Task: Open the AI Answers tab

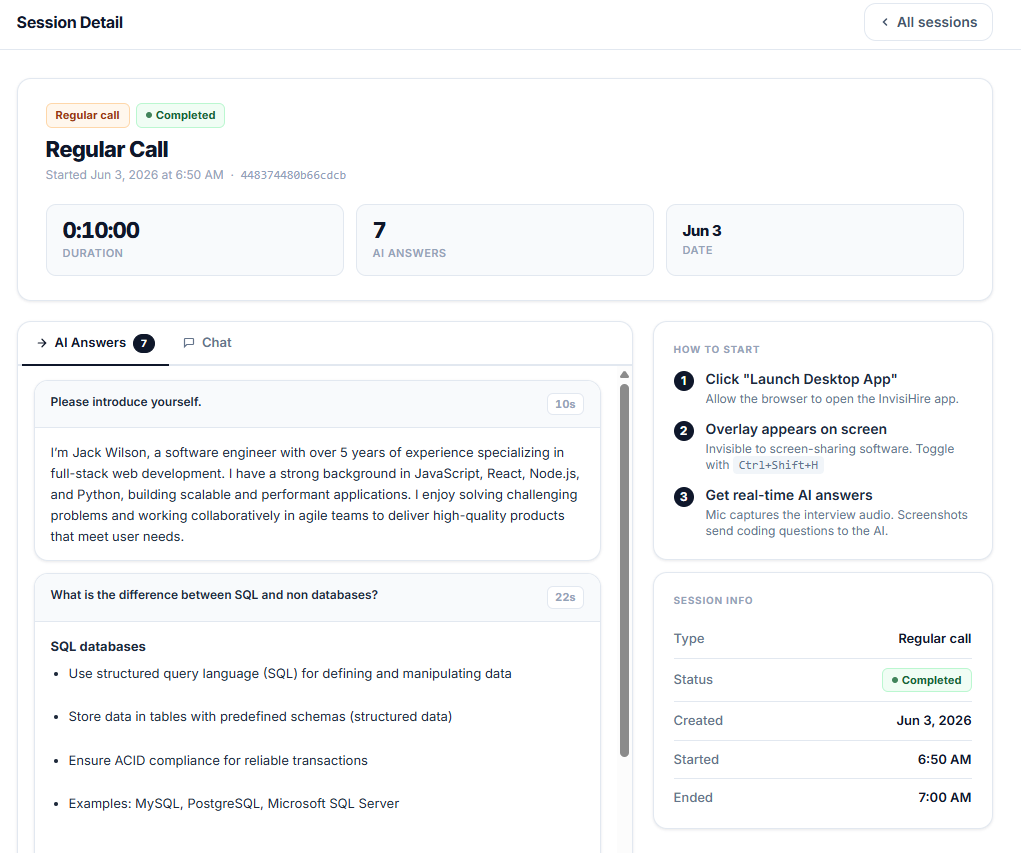Action: (96, 343)
